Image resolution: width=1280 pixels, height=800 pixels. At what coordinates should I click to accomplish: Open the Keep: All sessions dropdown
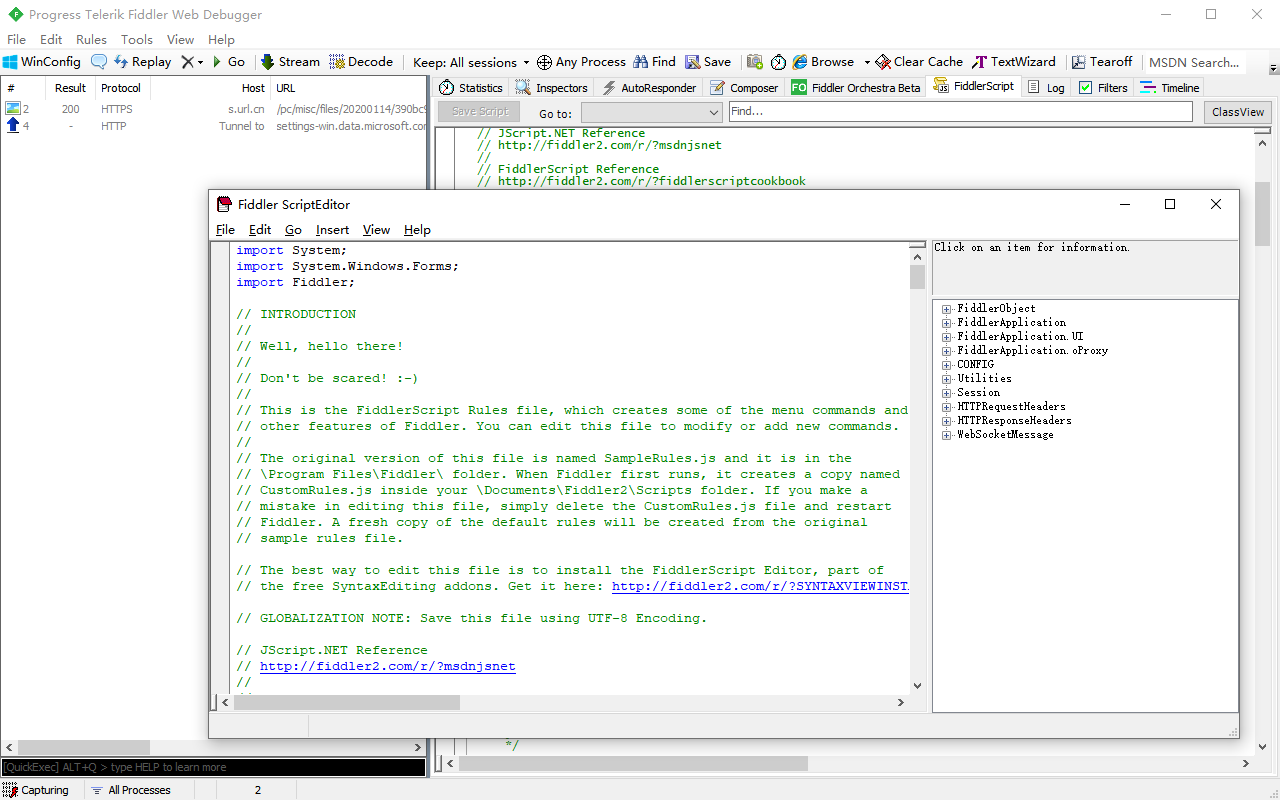tap(472, 62)
